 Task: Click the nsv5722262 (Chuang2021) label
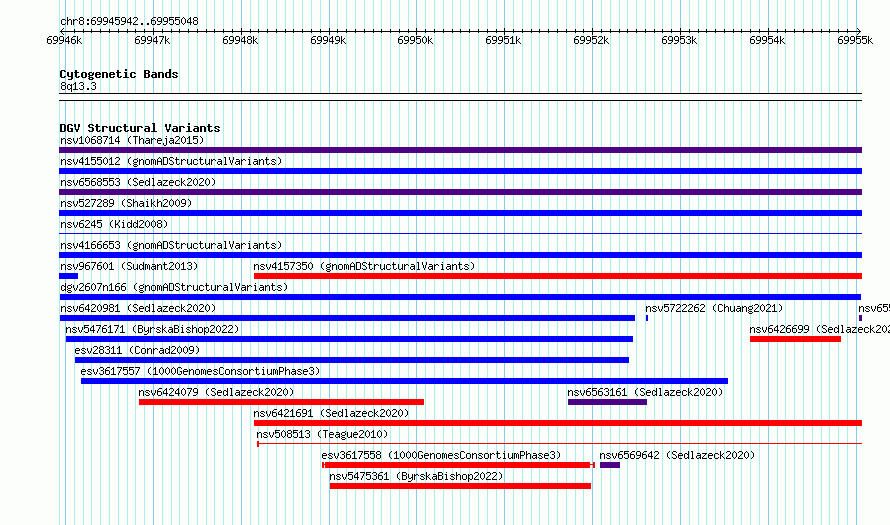714,308
